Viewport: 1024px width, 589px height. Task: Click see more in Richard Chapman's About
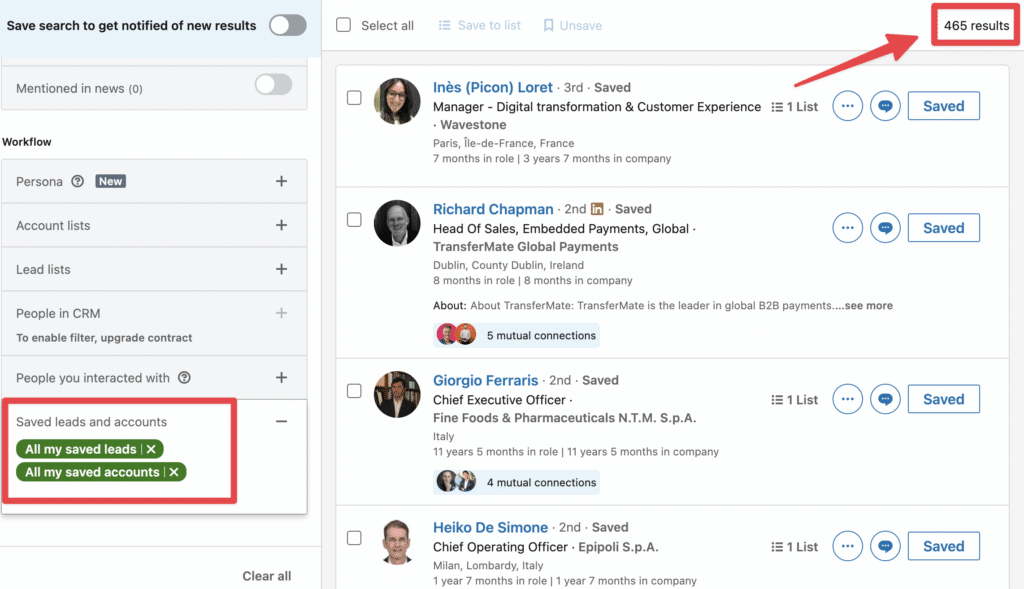[869, 305]
